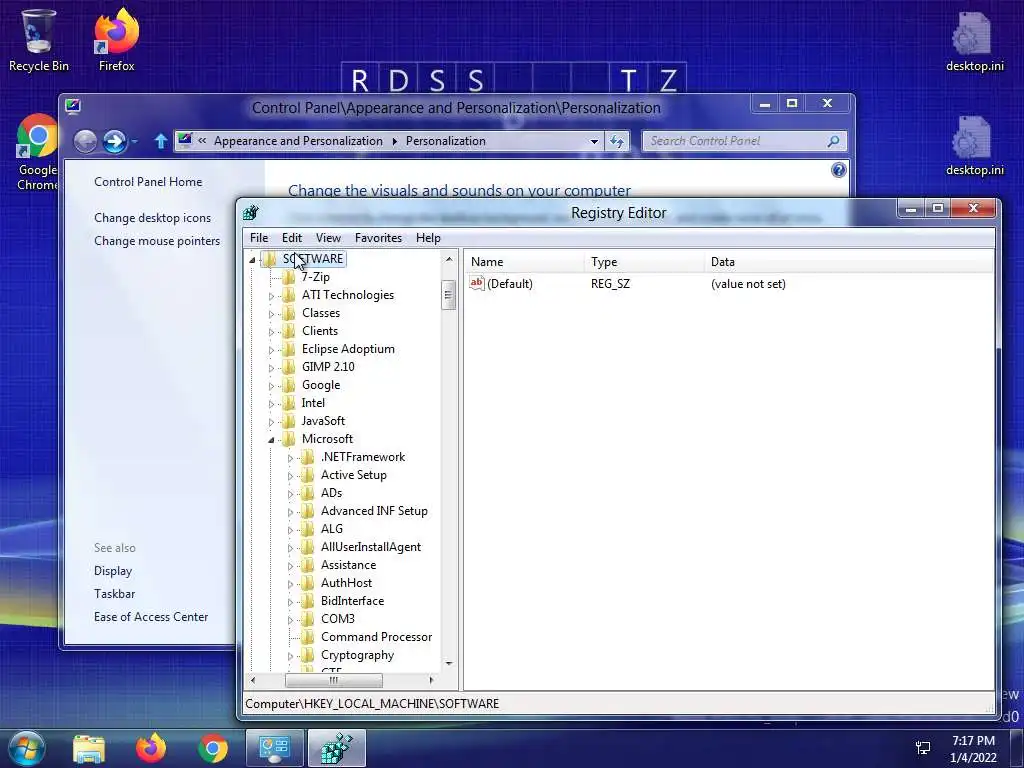Open the View menu
Viewport: 1024px width, 768px height.
[x=328, y=238]
